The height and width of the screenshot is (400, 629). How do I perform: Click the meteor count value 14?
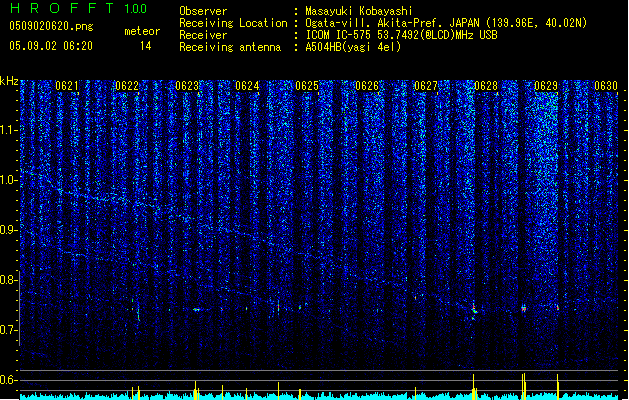(146, 46)
